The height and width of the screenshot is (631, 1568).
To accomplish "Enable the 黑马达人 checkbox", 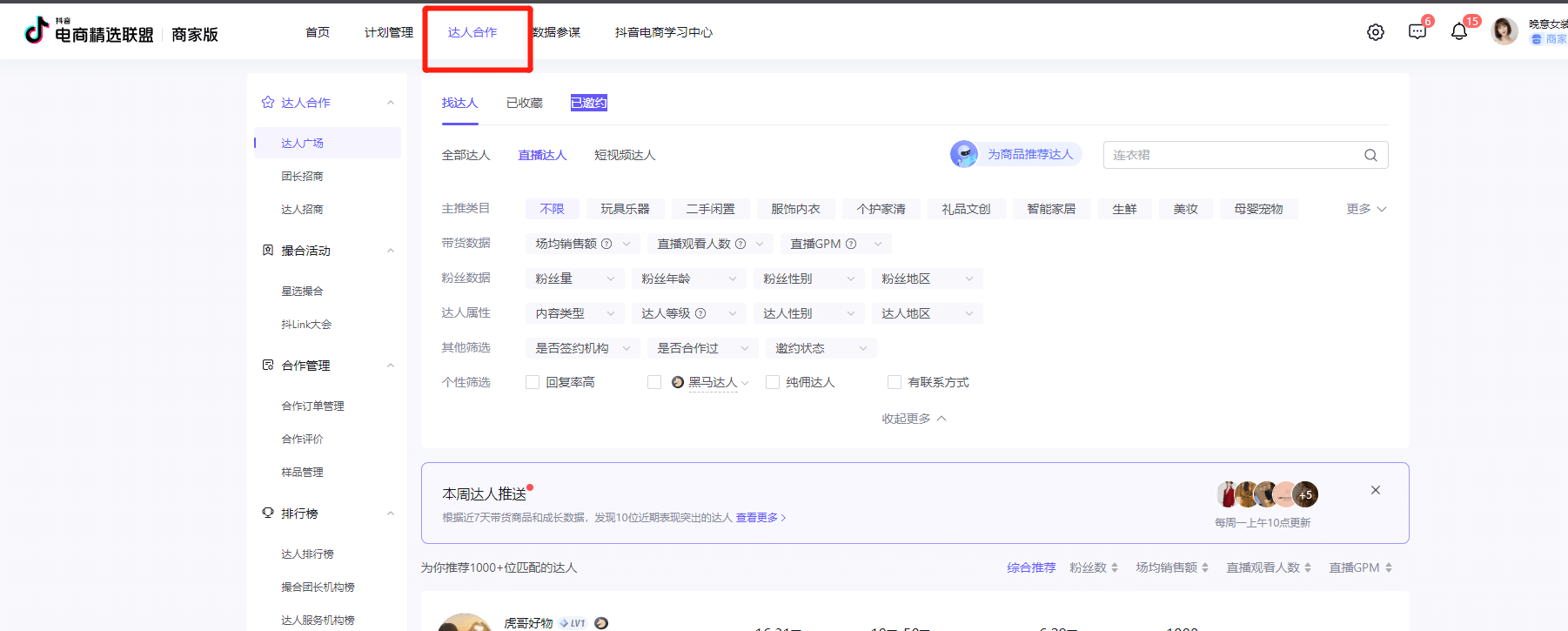I will point(654,382).
